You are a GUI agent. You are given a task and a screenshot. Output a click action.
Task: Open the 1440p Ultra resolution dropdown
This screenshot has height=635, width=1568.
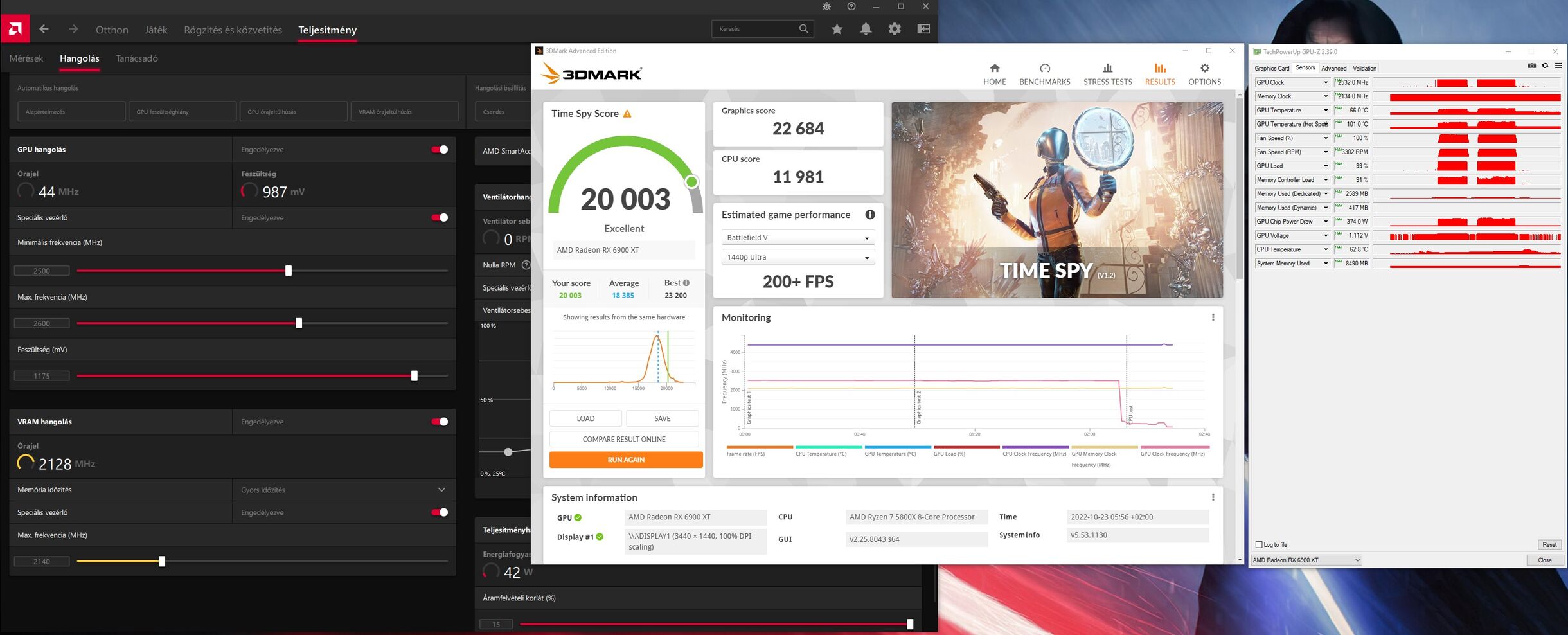[x=797, y=257]
